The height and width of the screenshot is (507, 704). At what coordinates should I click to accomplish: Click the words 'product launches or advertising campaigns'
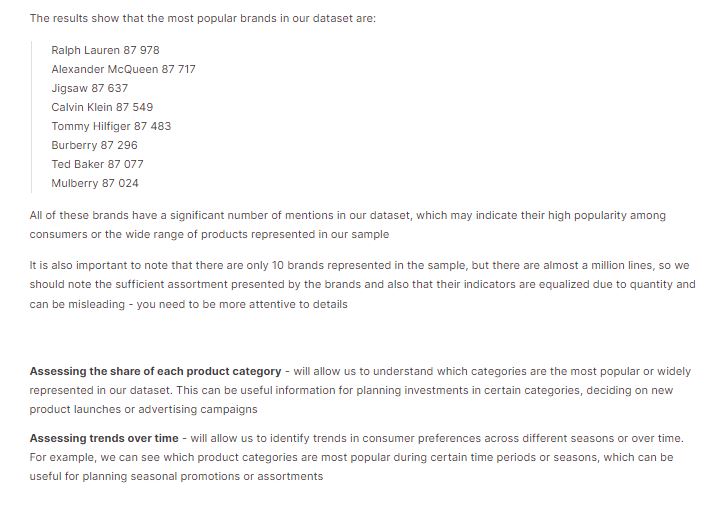pyautogui.click(x=143, y=410)
